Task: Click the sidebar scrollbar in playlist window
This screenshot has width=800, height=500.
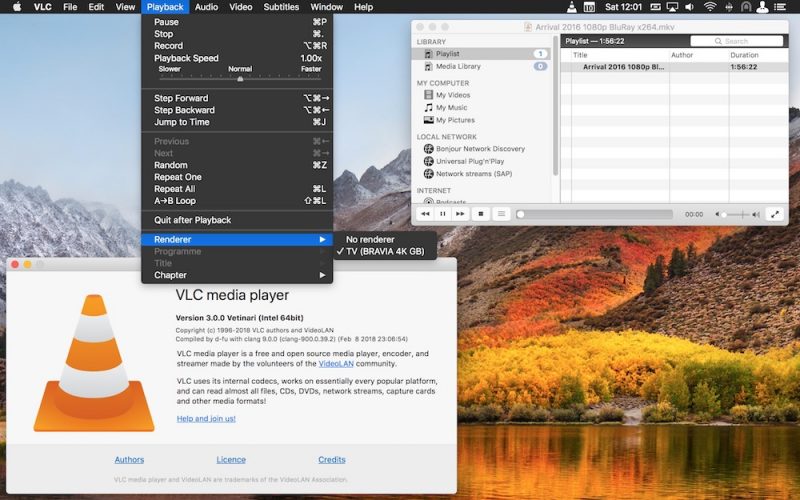Action: point(555,107)
